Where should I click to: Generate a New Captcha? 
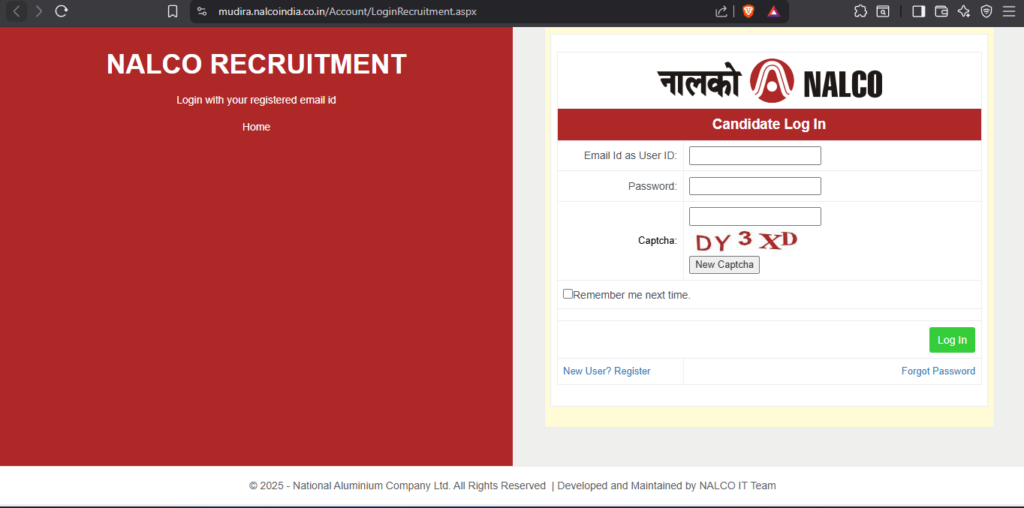[724, 265]
